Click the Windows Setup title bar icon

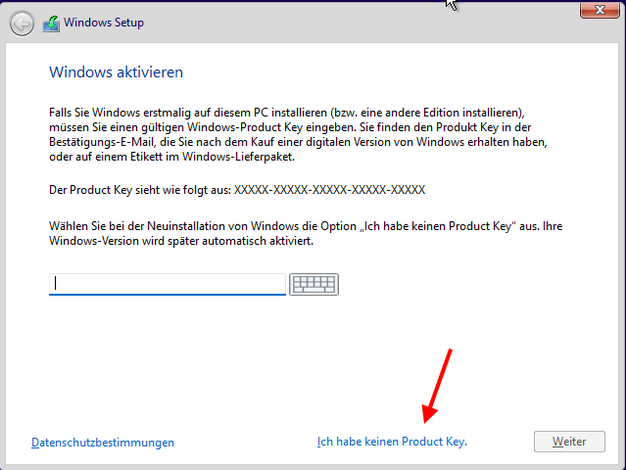coord(48,21)
